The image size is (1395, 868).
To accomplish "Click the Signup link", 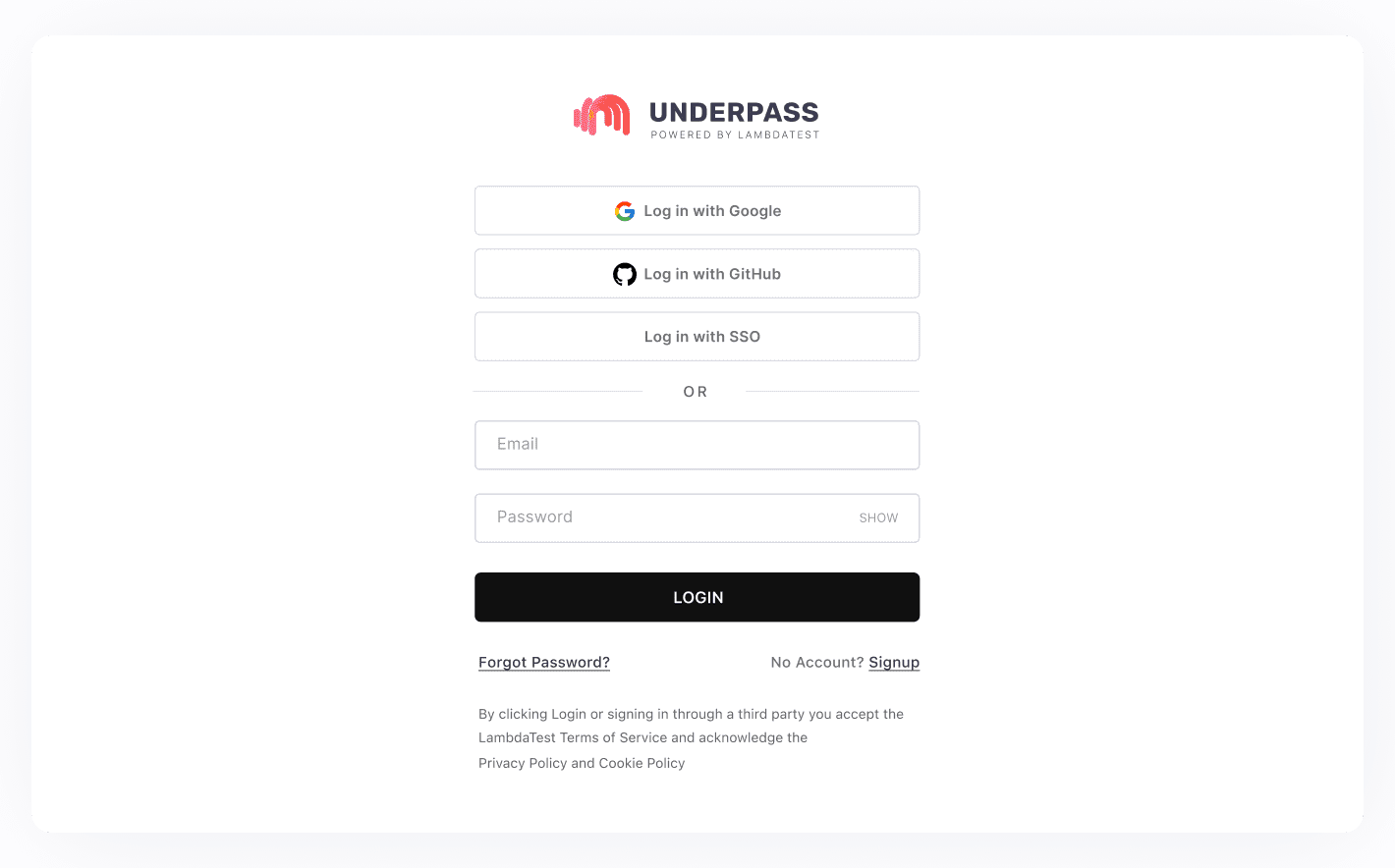I will (x=893, y=662).
